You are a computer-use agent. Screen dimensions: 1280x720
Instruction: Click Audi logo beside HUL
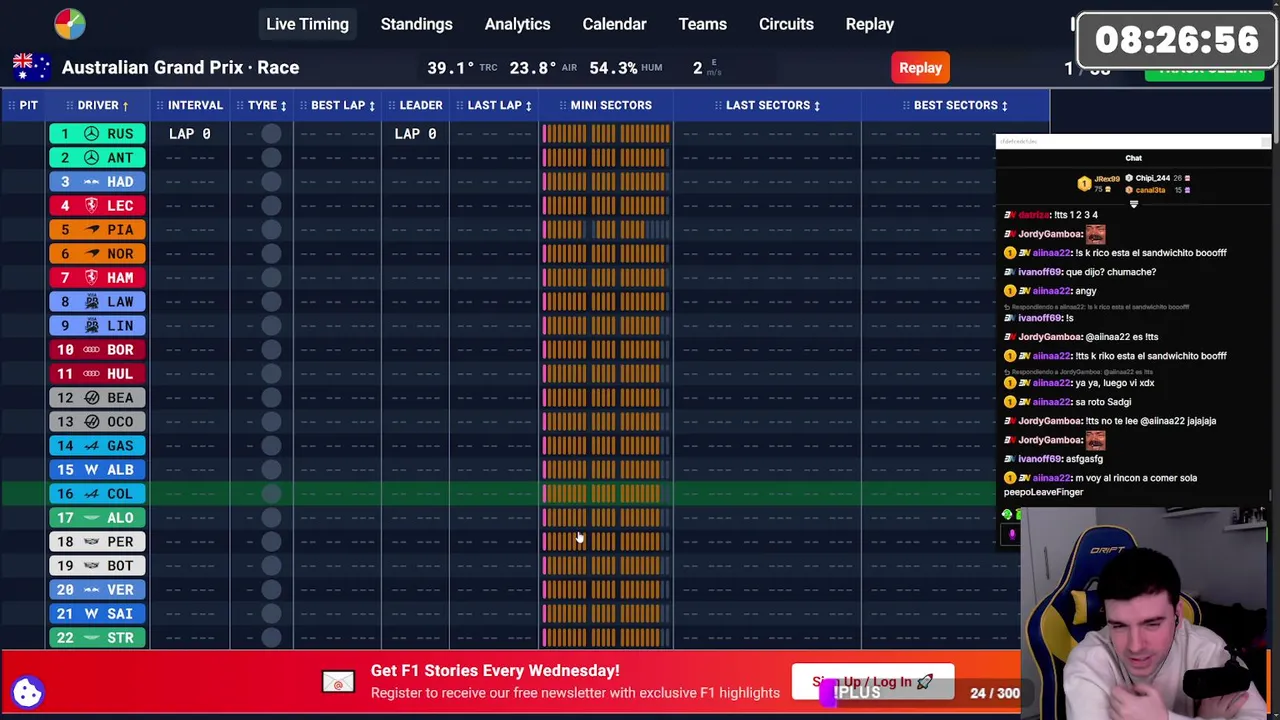92,374
